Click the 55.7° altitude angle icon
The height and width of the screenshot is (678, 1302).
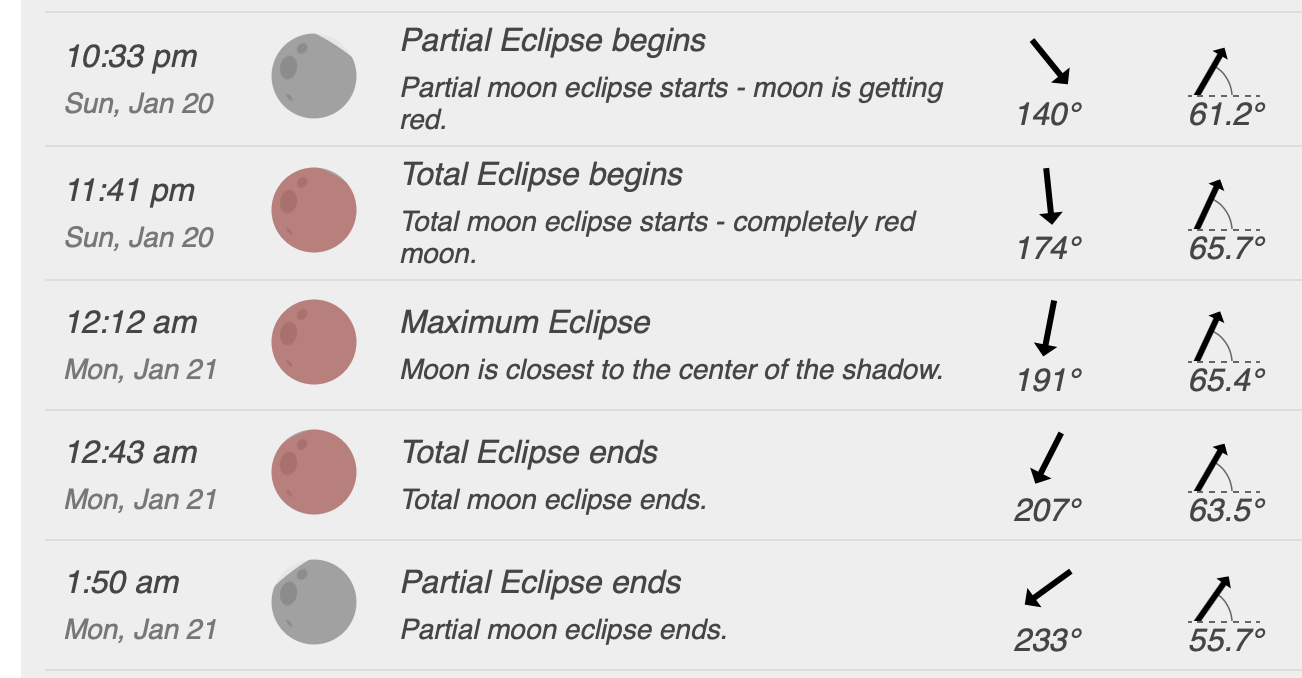[1213, 598]
